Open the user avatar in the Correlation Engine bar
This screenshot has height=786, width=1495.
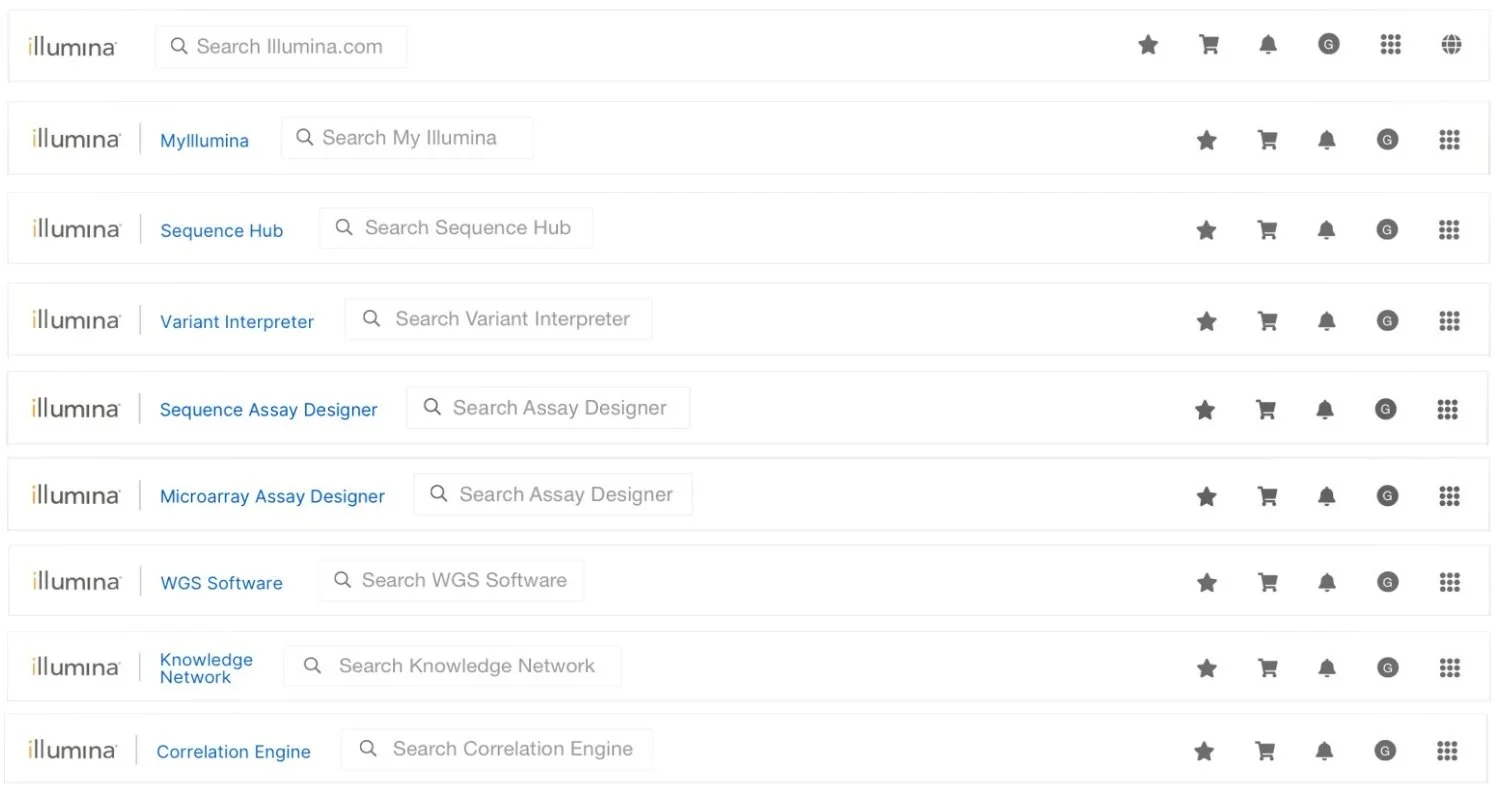[1384, 751]
